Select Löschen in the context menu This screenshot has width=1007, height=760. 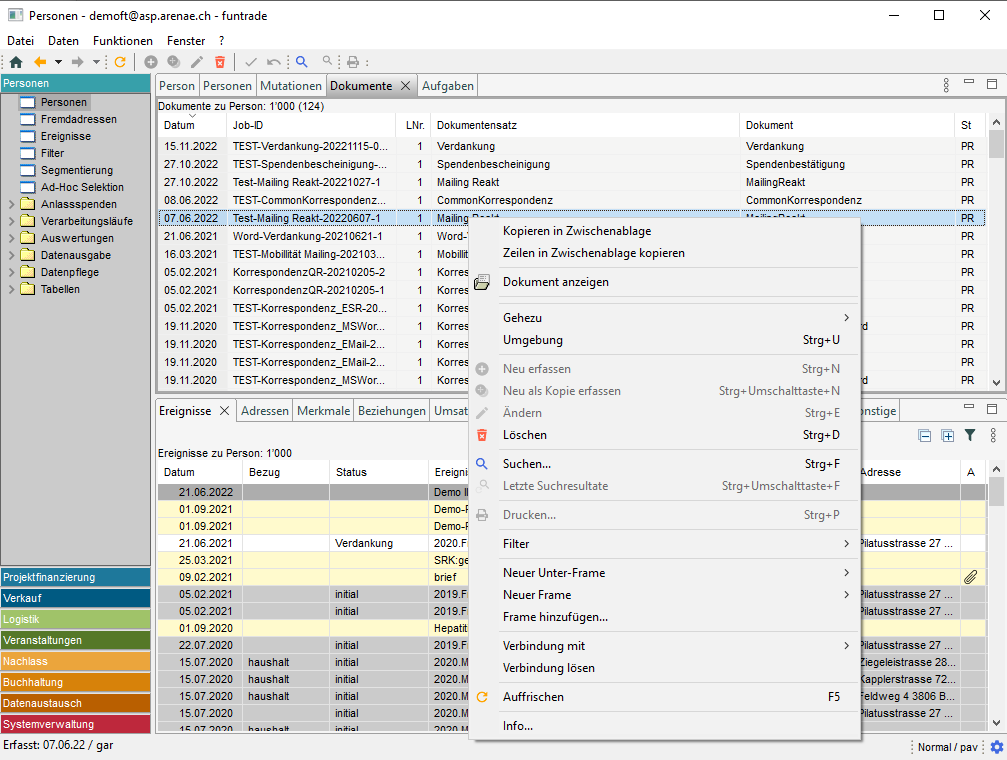click(x=525, y=435)
